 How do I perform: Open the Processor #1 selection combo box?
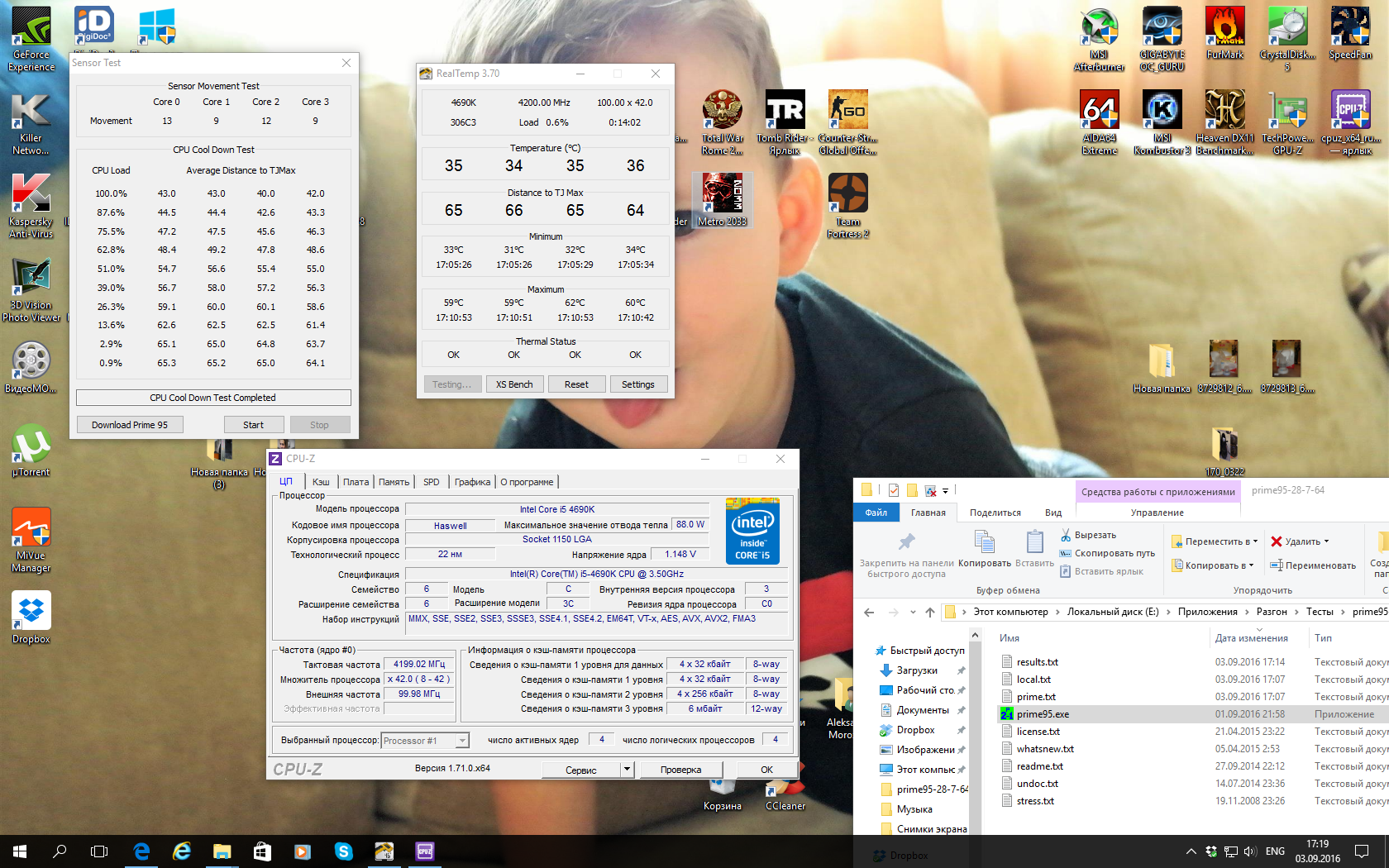426,741
